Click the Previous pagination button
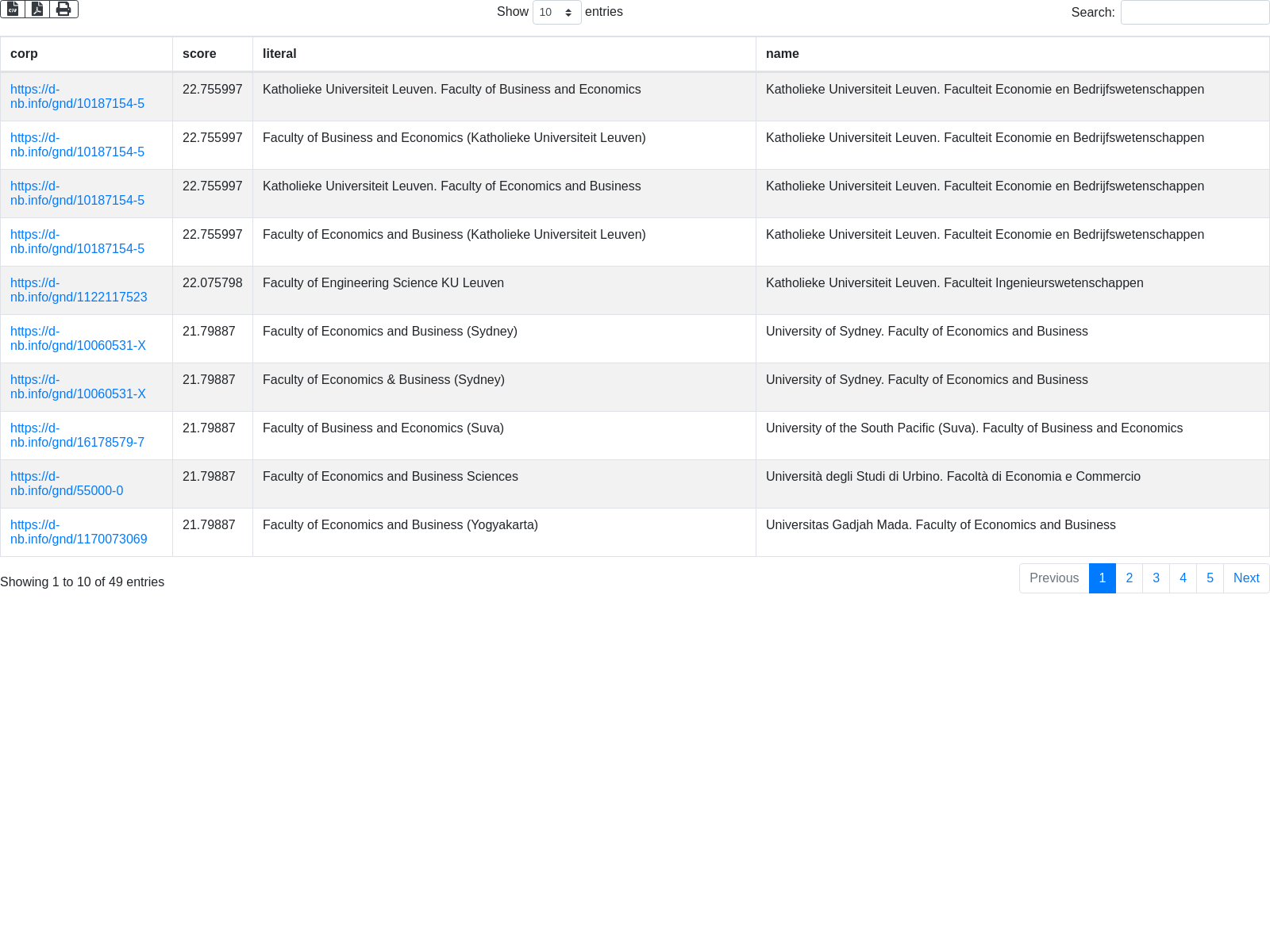Image resolution: width=1270 pixels, height=952 pixels. (x=1053, y=578)
